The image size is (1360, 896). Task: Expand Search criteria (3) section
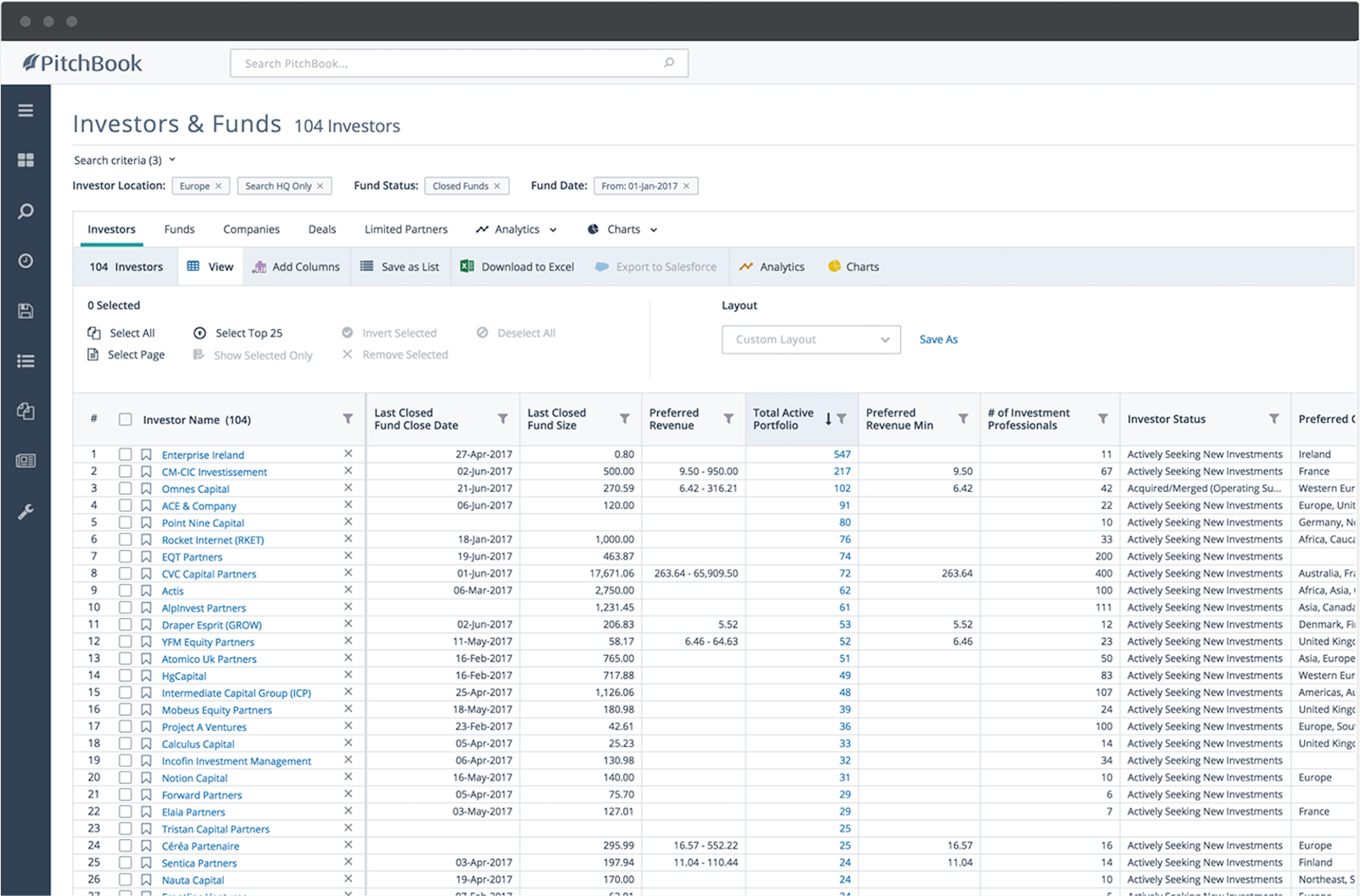click(x=124, y=160)
